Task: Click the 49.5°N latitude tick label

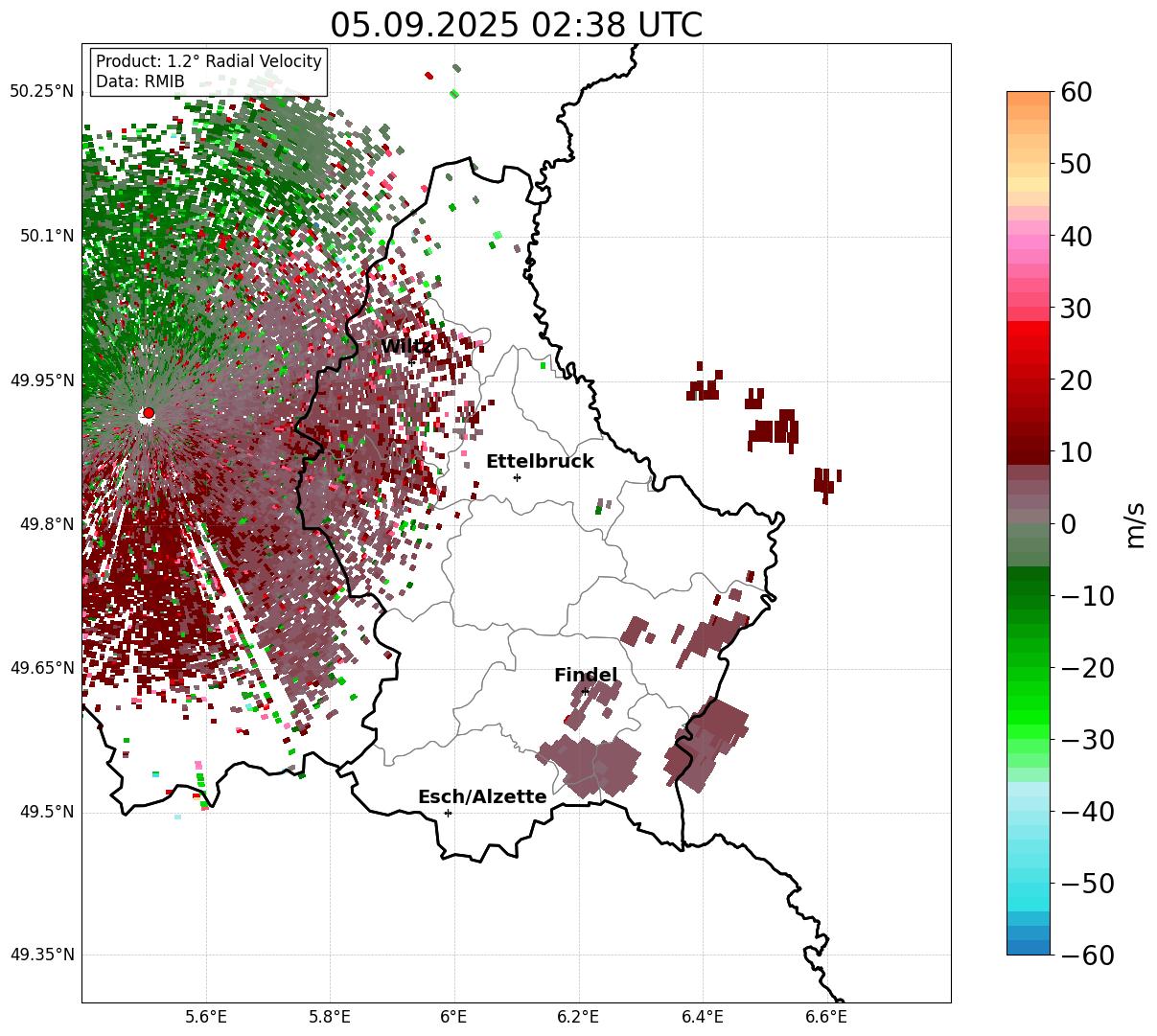Action: coord(46,812)
